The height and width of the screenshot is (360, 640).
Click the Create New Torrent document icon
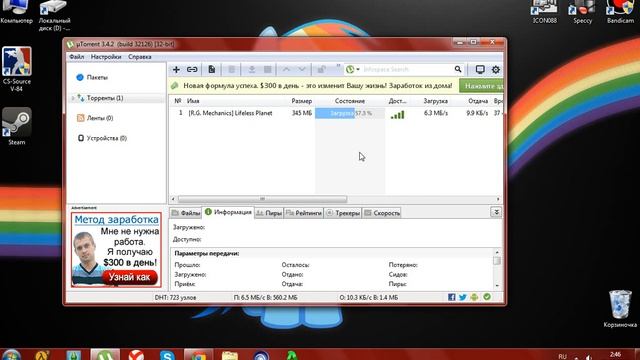pyautogui.click(x=211, y=70)
